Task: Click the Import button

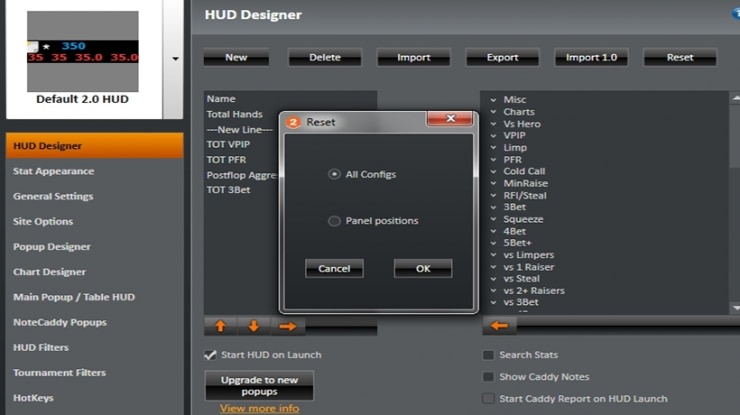Action: pos(413,57)
